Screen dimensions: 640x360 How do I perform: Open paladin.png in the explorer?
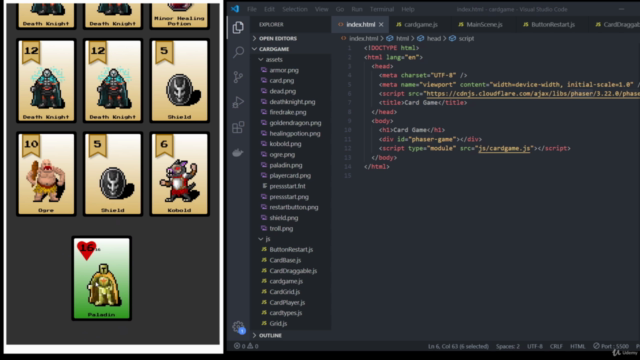tap(285, 165)
